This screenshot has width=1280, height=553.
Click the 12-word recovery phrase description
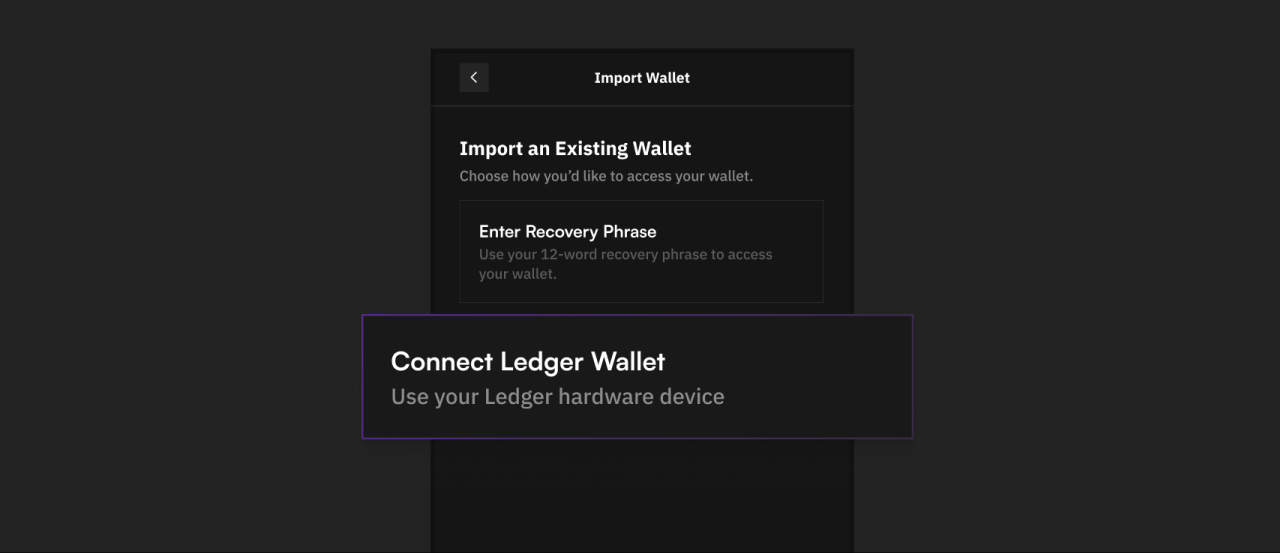(626, 264)
